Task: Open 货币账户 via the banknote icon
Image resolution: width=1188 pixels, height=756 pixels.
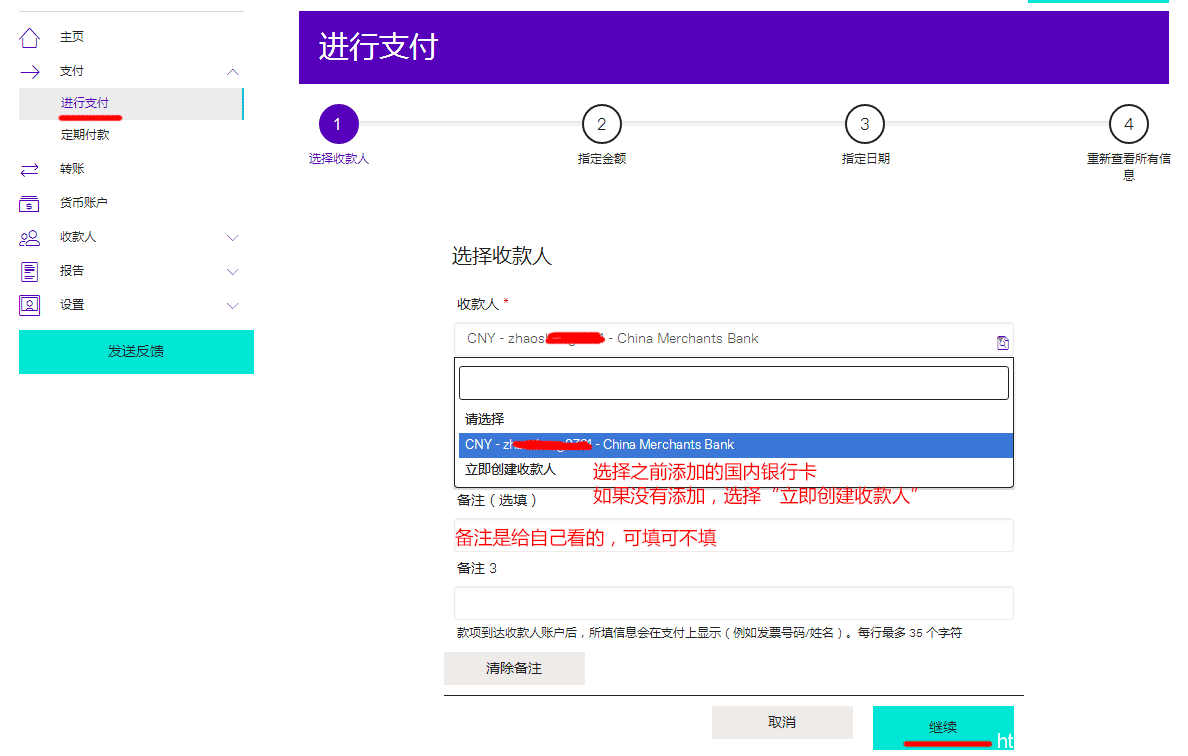Action: (29, 202)
